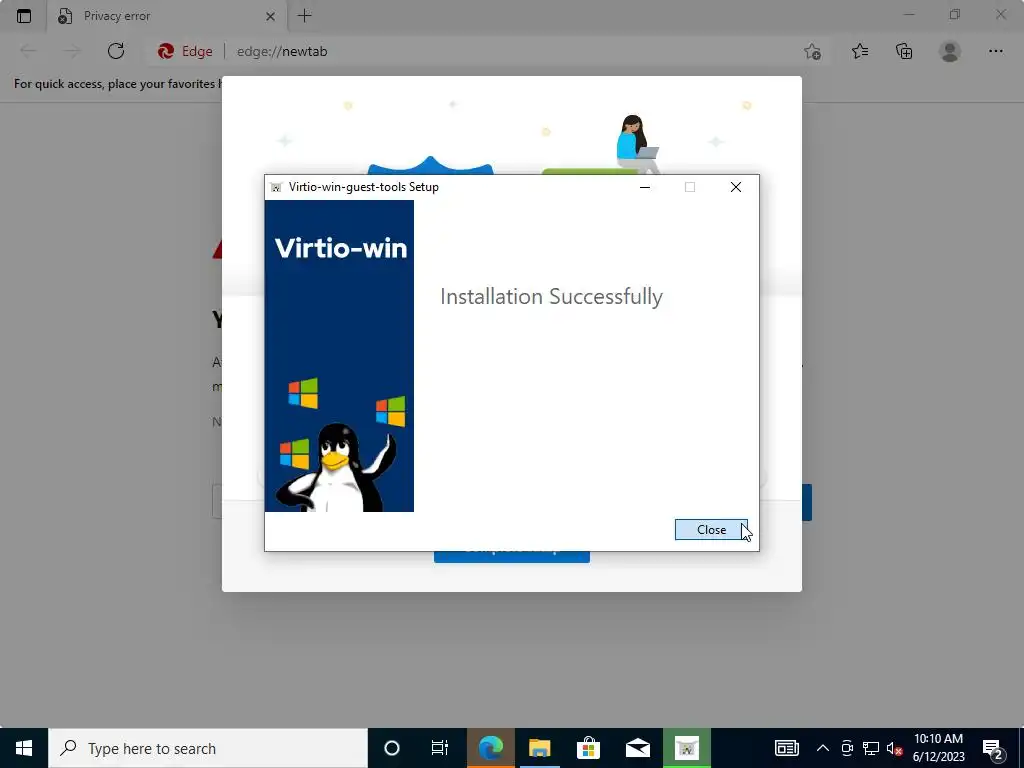Click the Meet Now tray icon

pyautogui.click(x=847, y=748)
